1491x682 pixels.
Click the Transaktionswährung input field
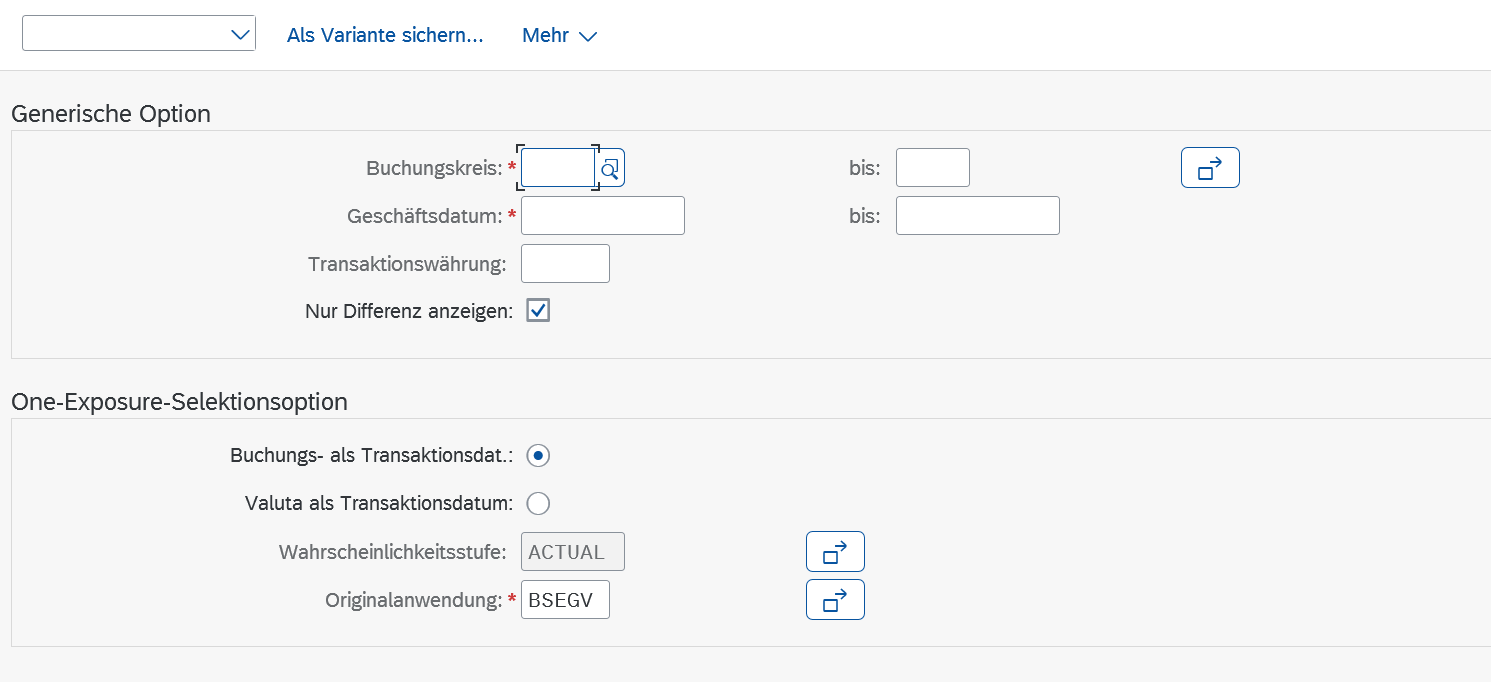pos(565,264)
